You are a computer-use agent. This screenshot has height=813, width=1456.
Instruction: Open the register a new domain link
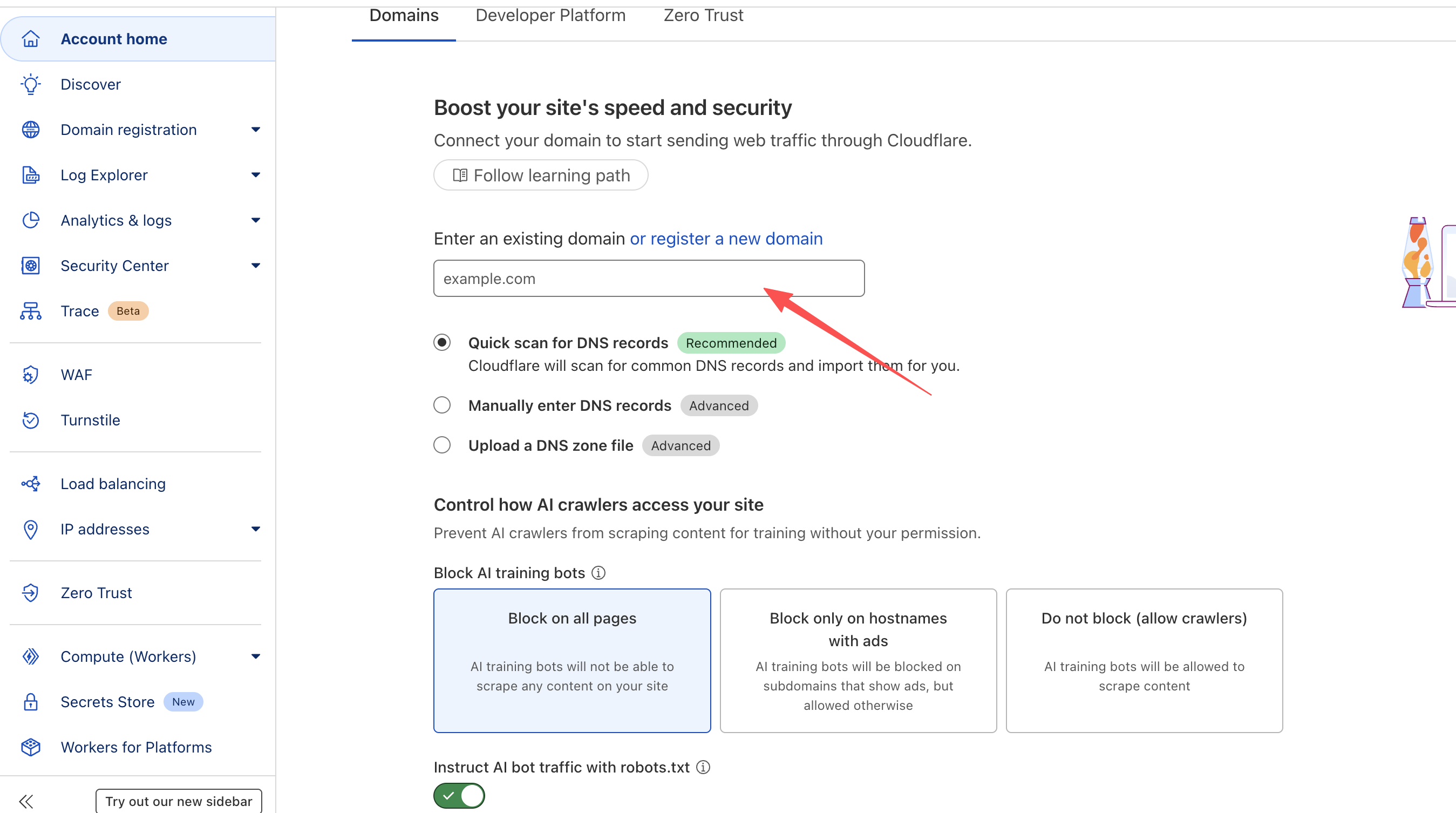coord(726,239)
